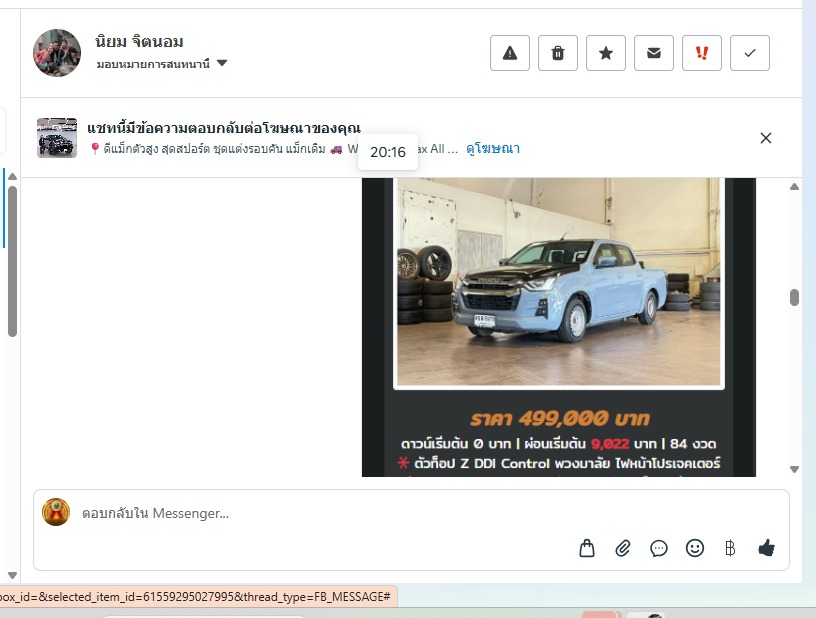Mark conversation as spam with warning icon
Screen dimensions: 816x618
[510, 53]
